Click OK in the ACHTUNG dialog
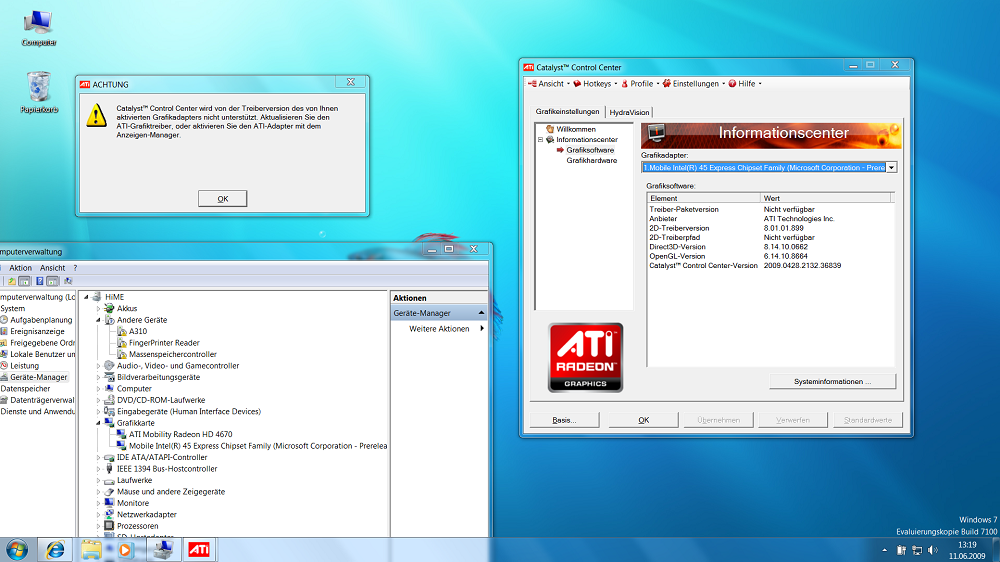1000x562 pixels. tap(222, 198)
